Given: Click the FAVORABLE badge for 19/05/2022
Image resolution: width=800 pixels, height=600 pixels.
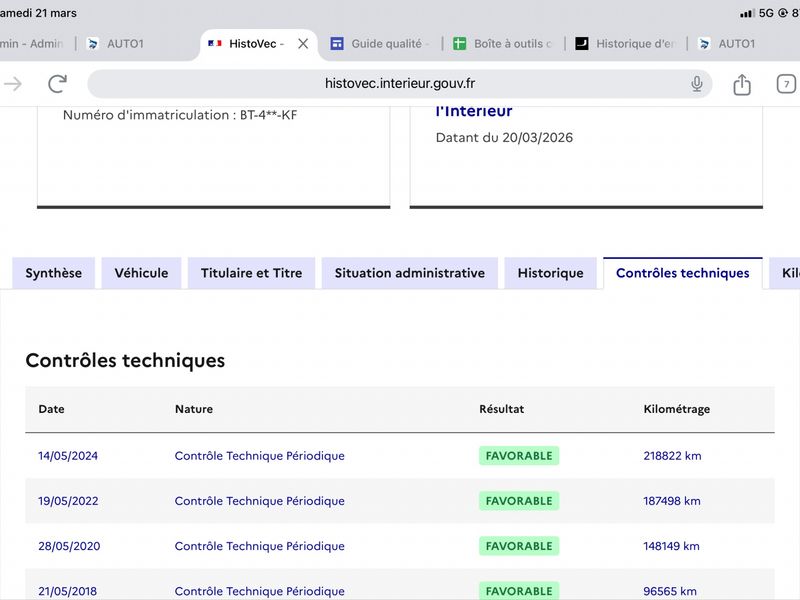Looking at the screenshot, I should [519, 501].
